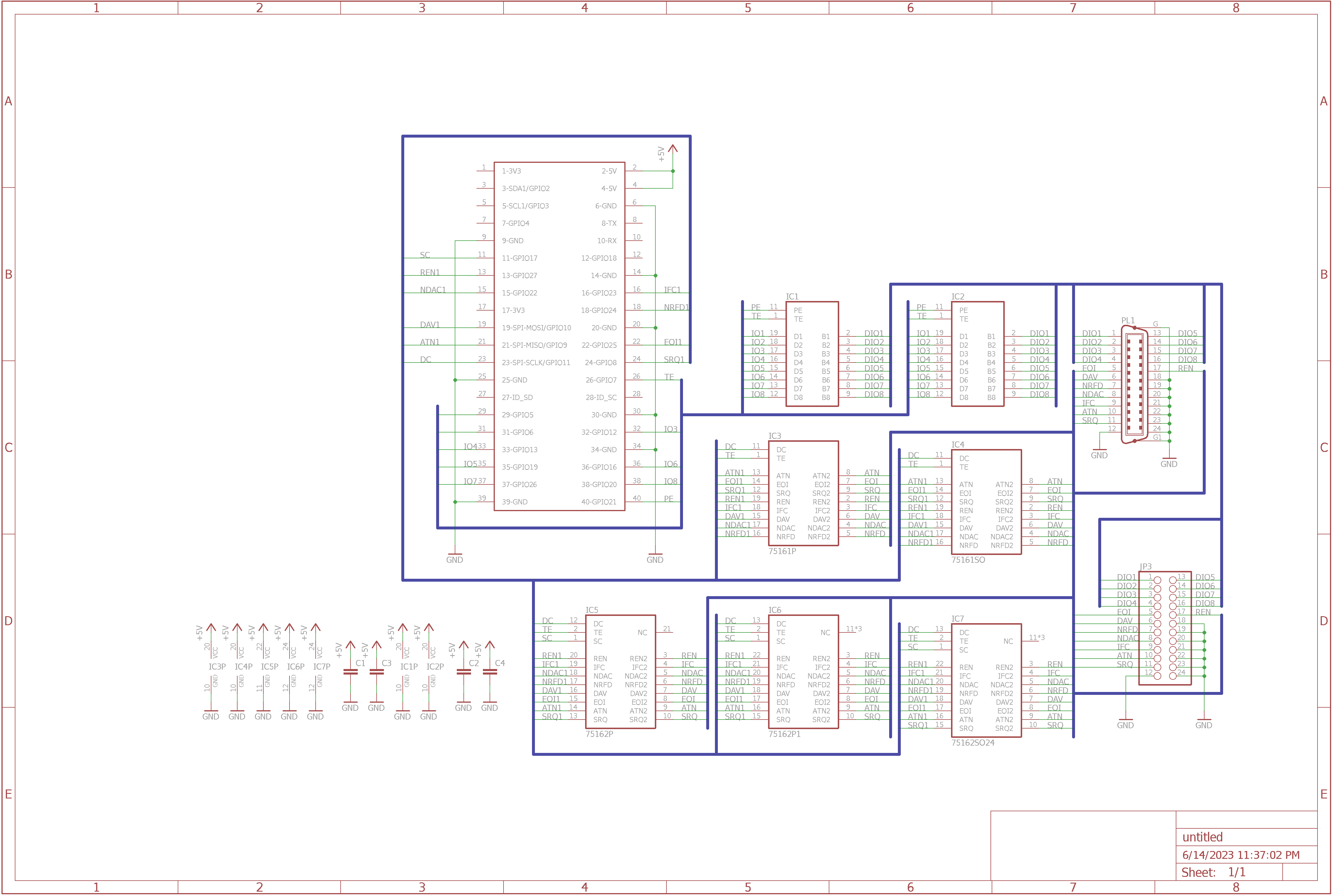Click capacitor C1 symbol
Viewport: 1332px width, 896px height.
coord(350,673)
